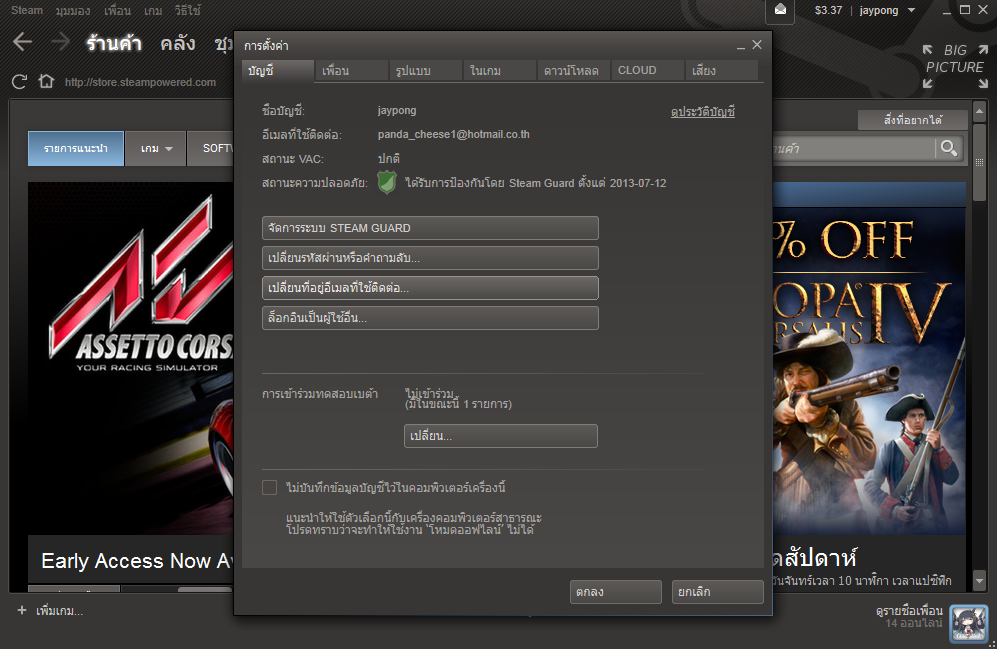This screenshot has width=997, height=649.
Task: Switch to the CLOUD settings tab
Action: tap(647, 71)
